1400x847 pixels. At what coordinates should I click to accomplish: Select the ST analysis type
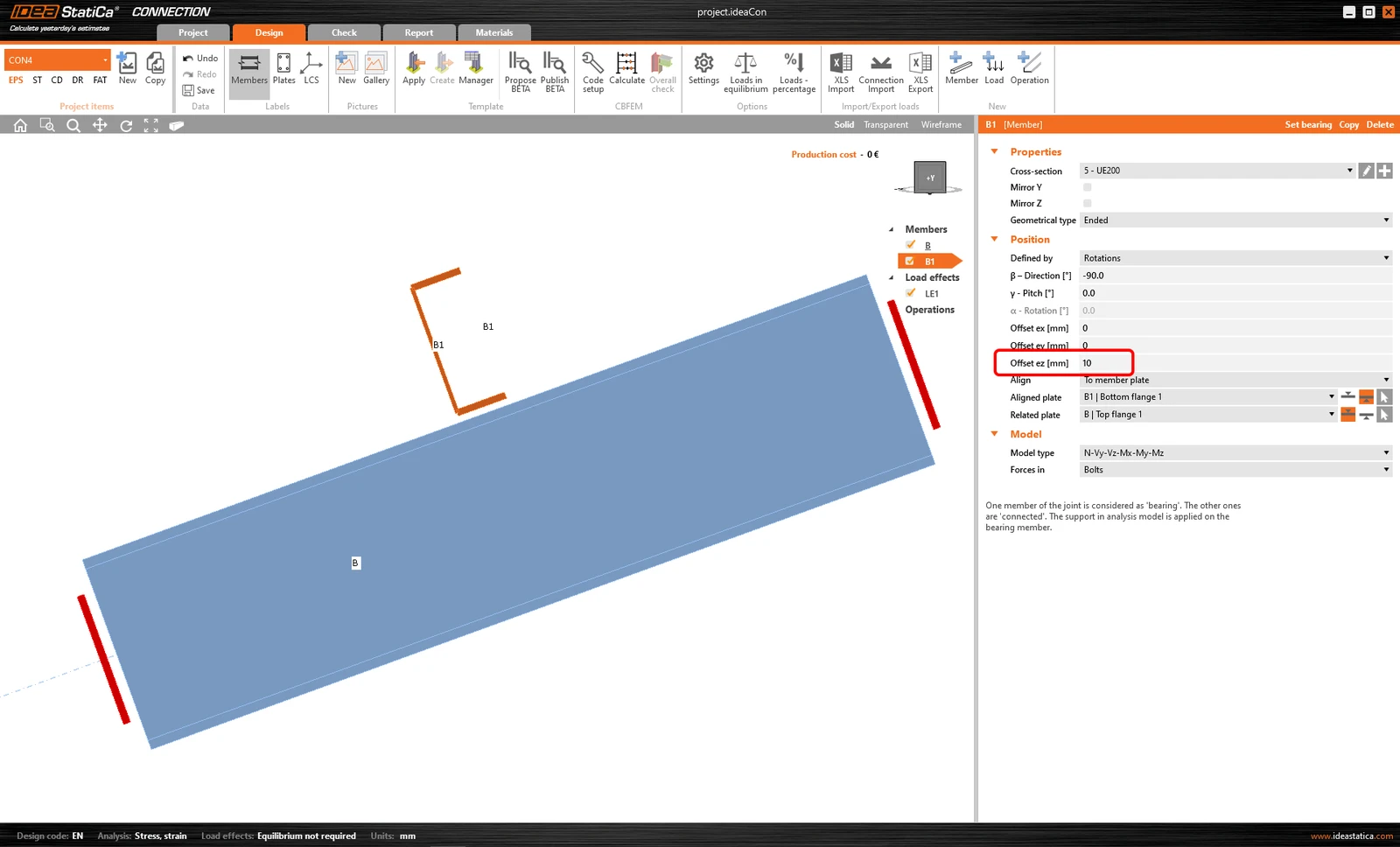[37, 80]
